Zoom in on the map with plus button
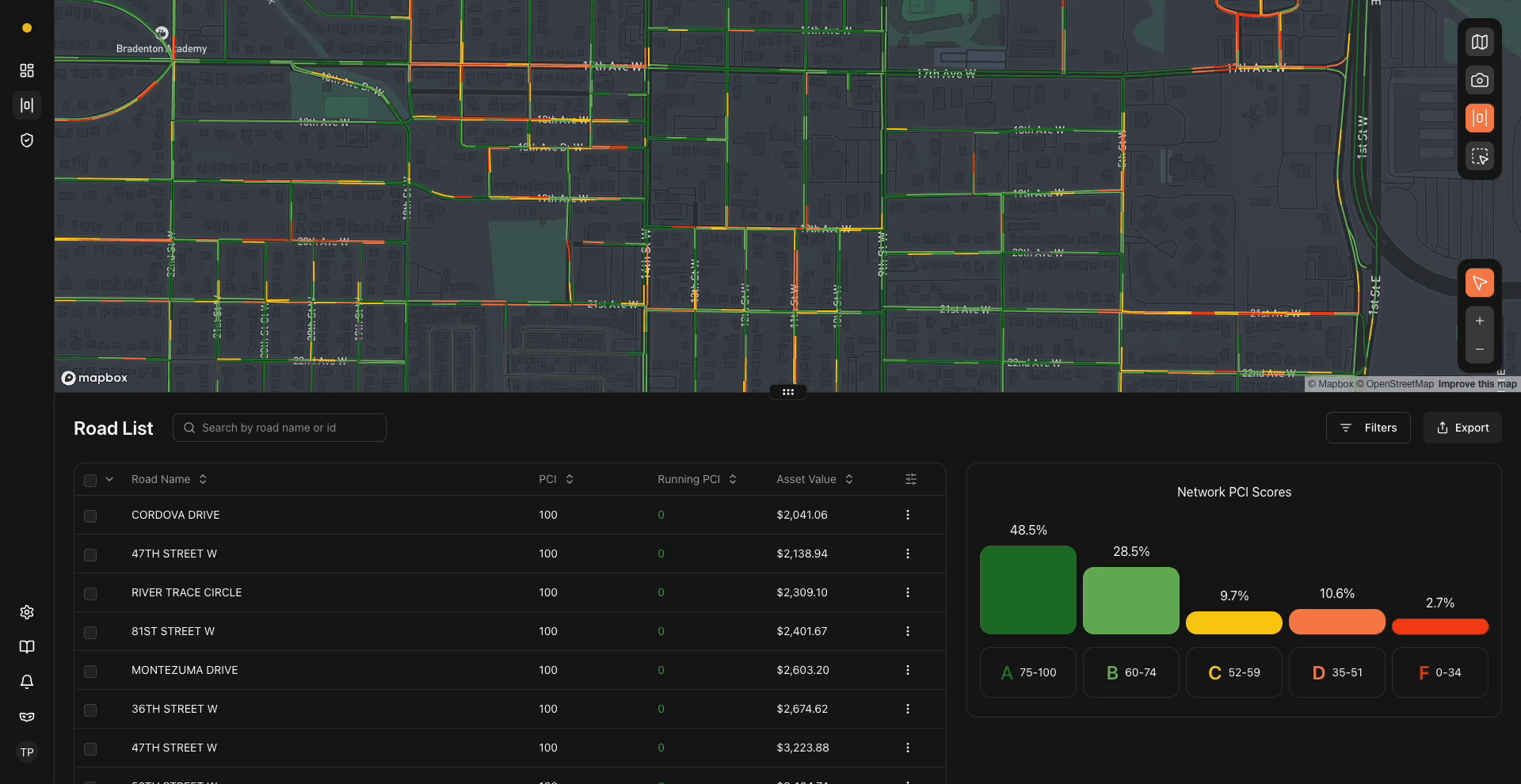 click(x=1479, y=321)
